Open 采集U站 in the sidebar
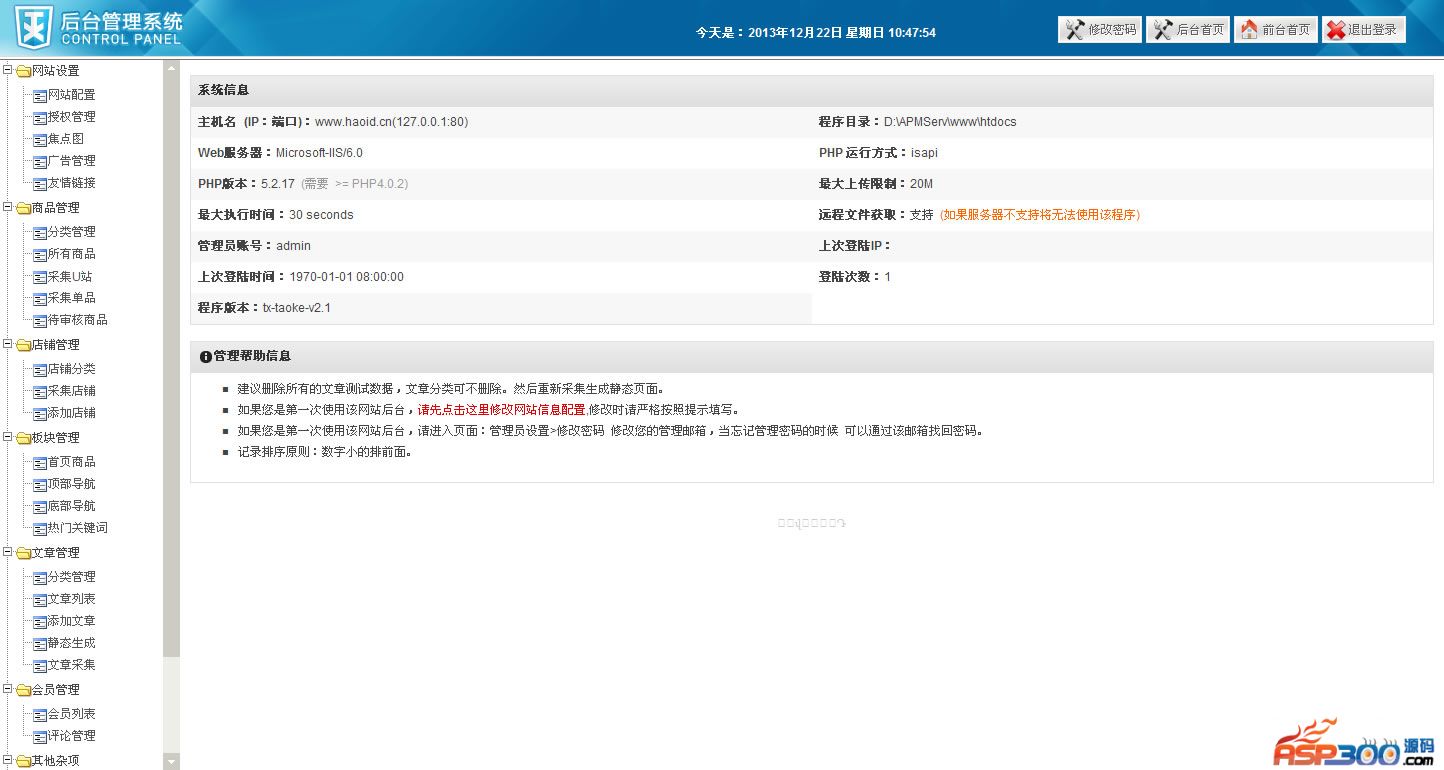 (70, 276)
